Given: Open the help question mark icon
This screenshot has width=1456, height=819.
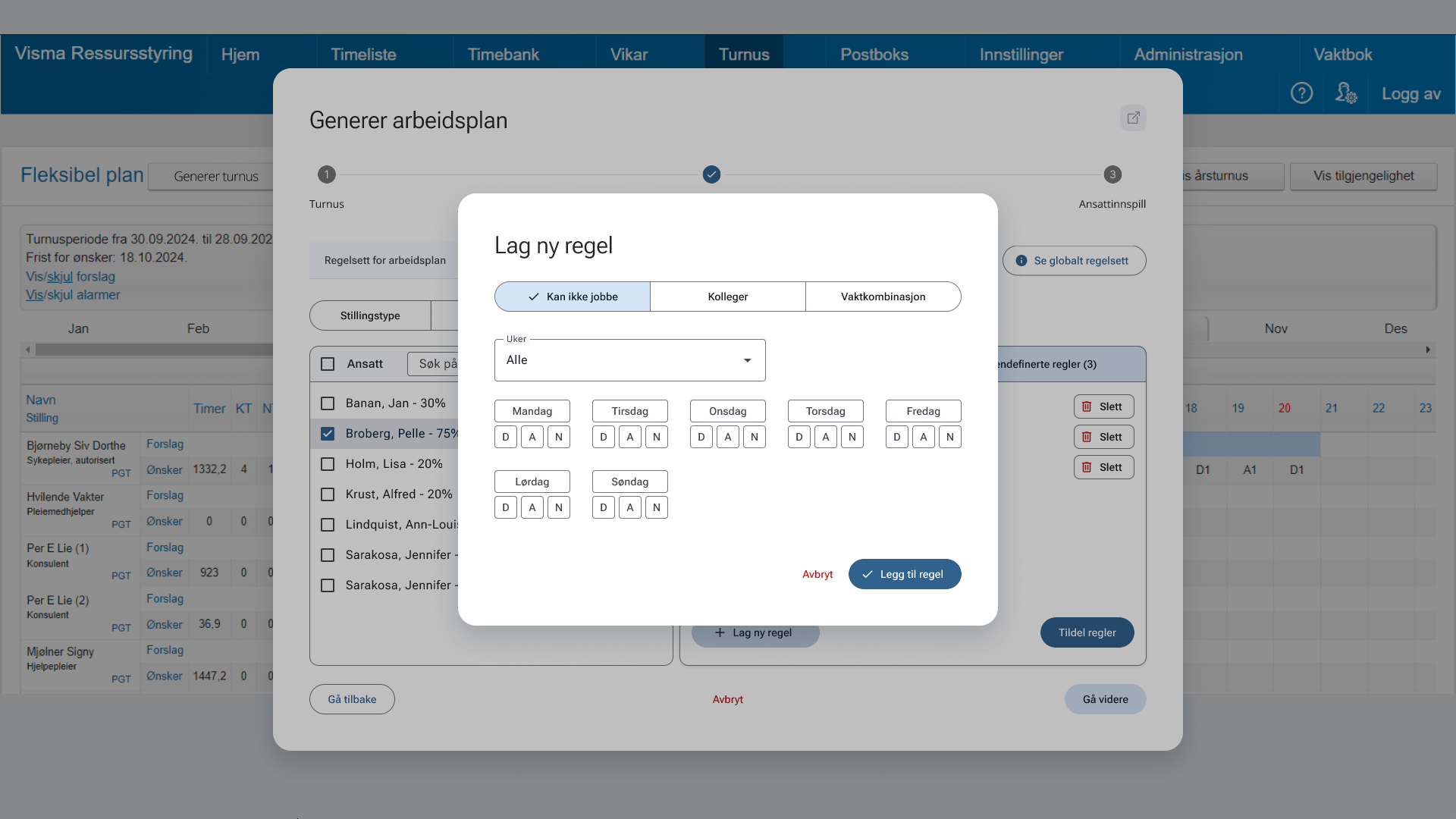Looking at the screenshot, I should (x=1301, y=93).
